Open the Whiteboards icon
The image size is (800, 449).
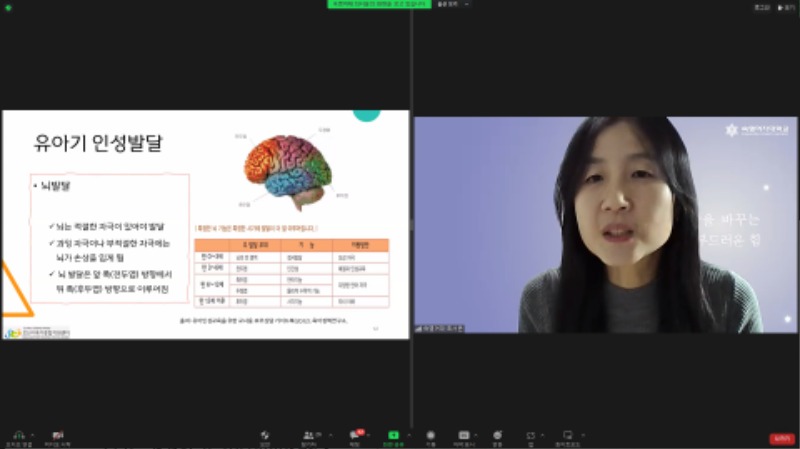pyautogui.click(x=567, y=436)
